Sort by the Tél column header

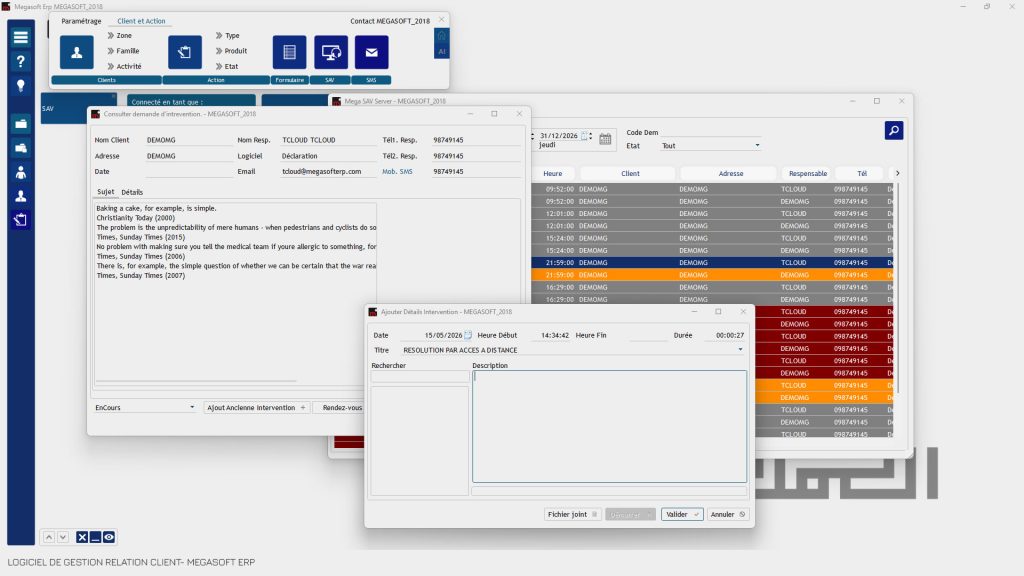pos(862,174)
